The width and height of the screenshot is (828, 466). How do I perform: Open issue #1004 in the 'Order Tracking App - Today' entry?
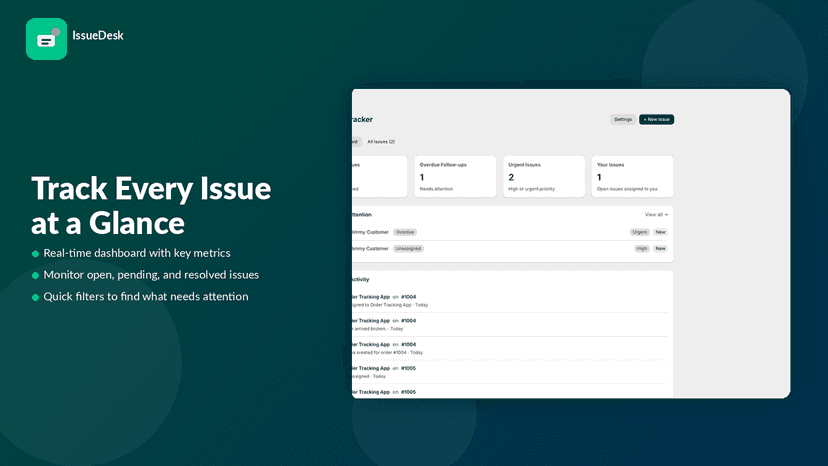click(408, 297)
